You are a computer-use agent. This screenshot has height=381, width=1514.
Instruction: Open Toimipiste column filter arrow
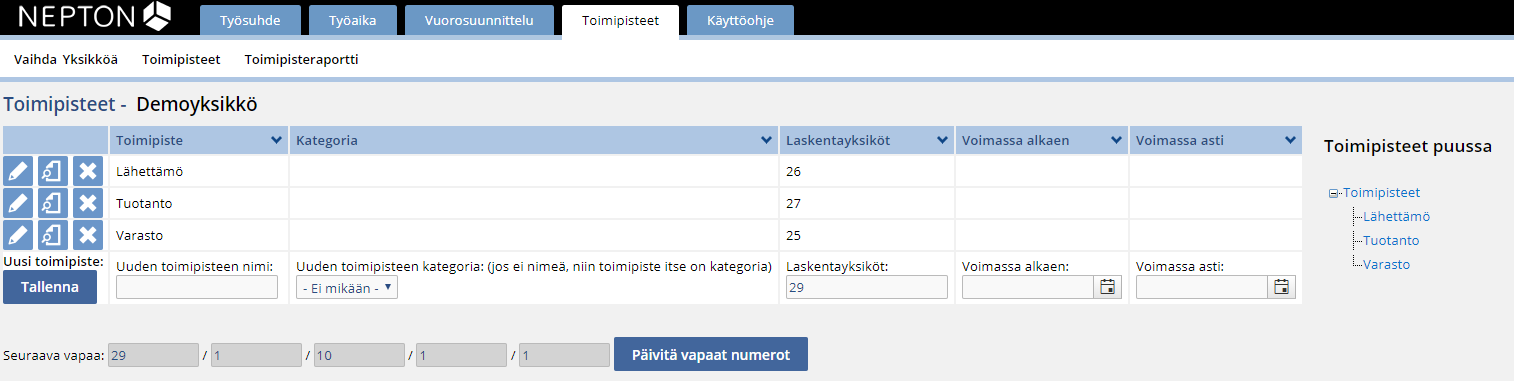[276, 141]
